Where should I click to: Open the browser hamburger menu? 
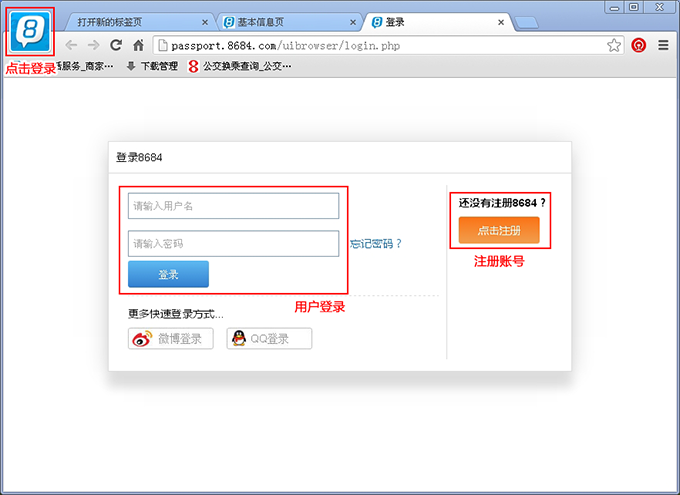(663, 45)
